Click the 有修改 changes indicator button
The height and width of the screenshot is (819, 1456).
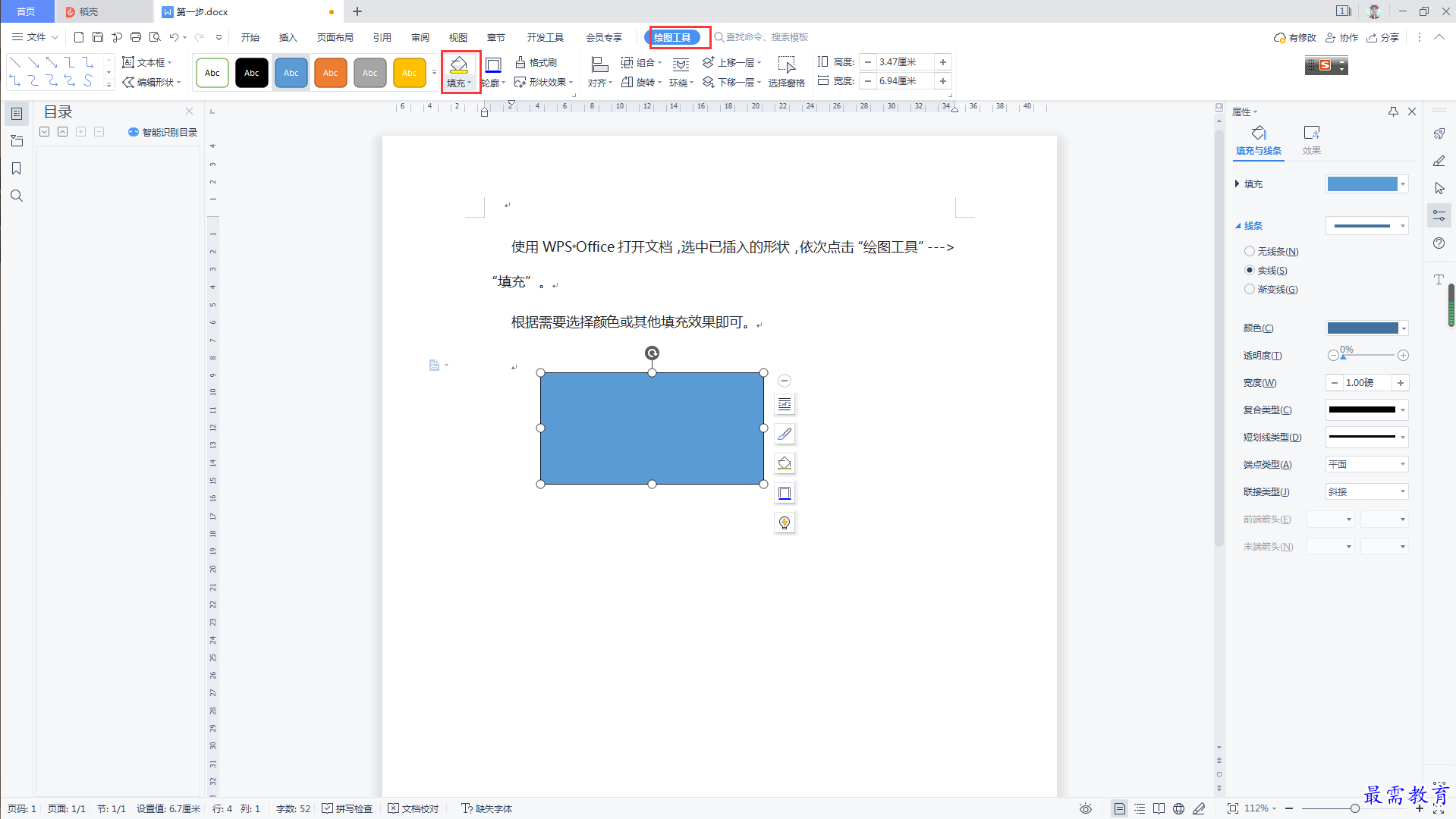click(x=1295, y=37)
